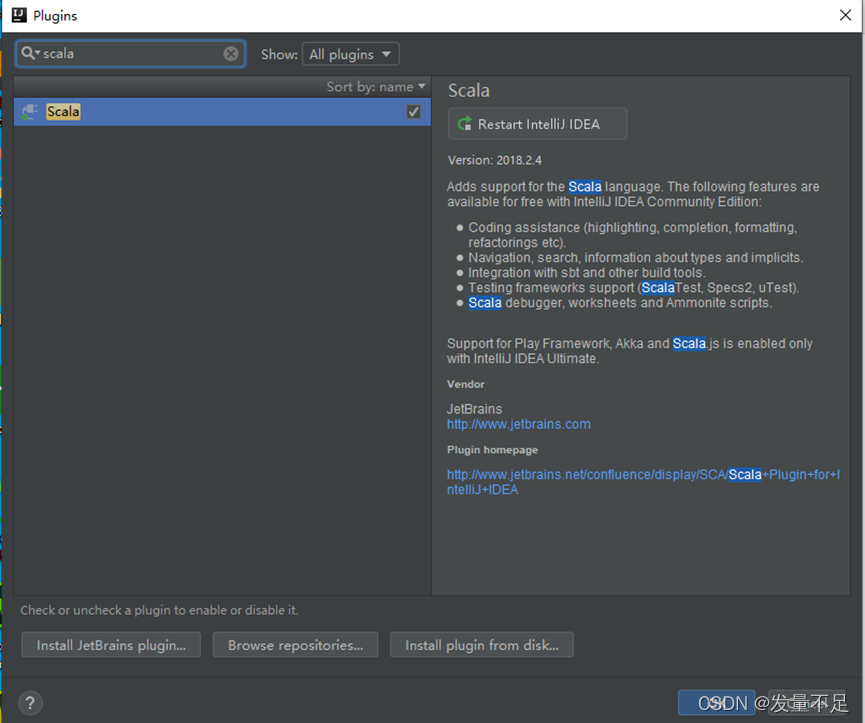The width and height of the screenshot is (865, 723).
Task: Open the jetbrains.com vendor link
Action: pyautogui.click(x=519, y=424)
